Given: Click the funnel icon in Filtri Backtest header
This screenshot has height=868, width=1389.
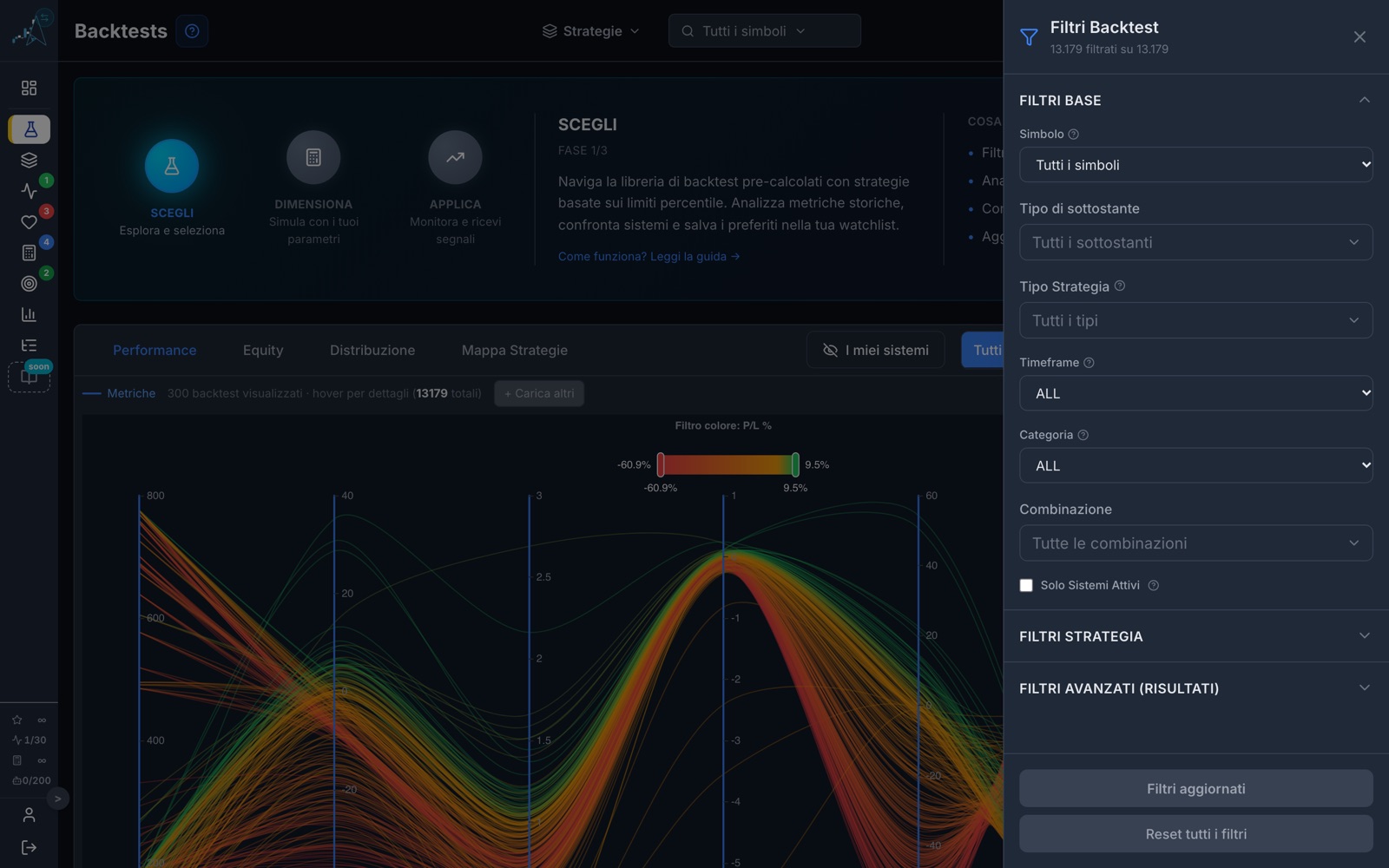Looking at the screenshot, I should pos(1029,36).
